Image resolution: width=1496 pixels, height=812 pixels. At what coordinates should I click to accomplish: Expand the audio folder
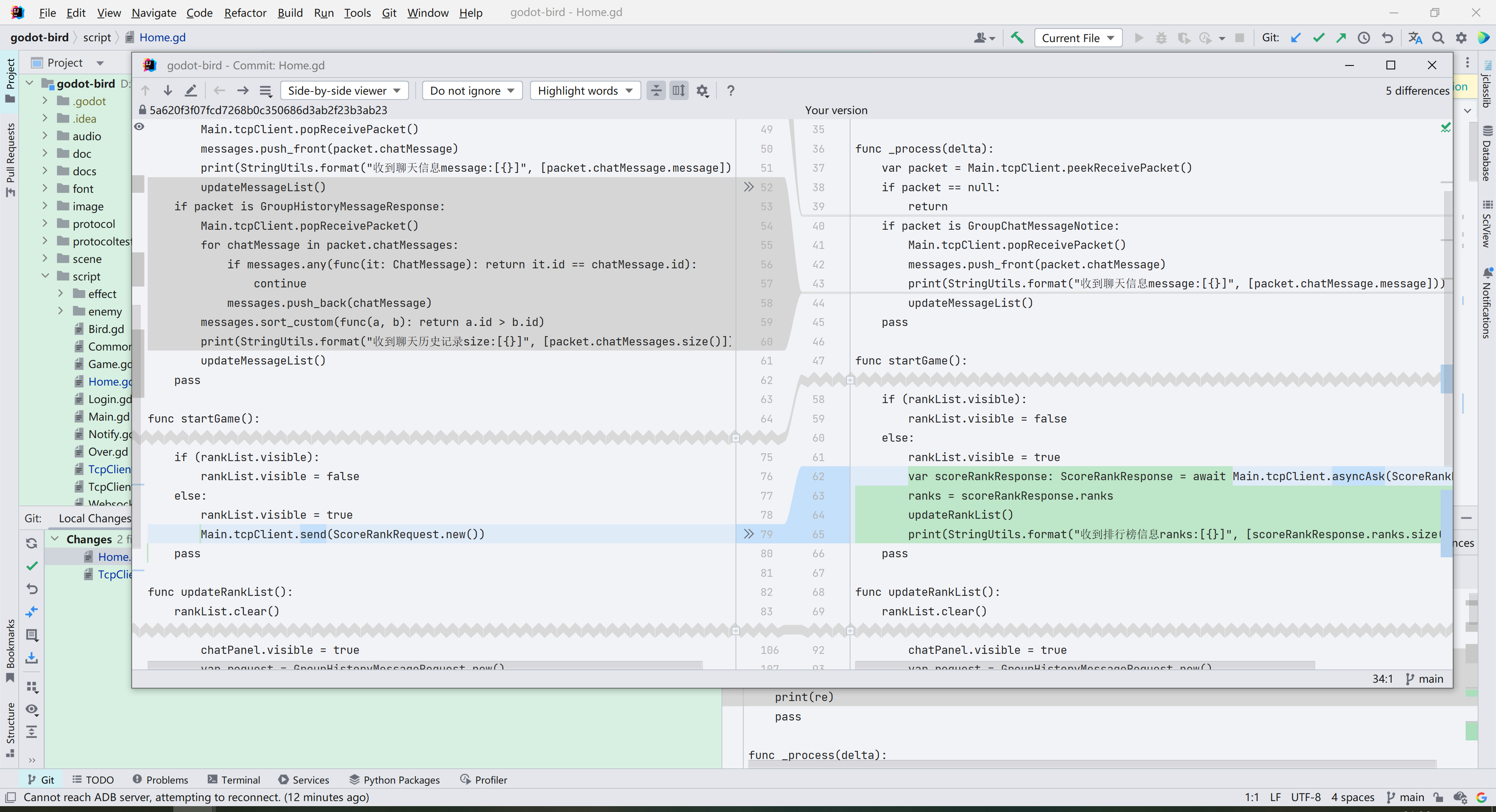(45, 136)
